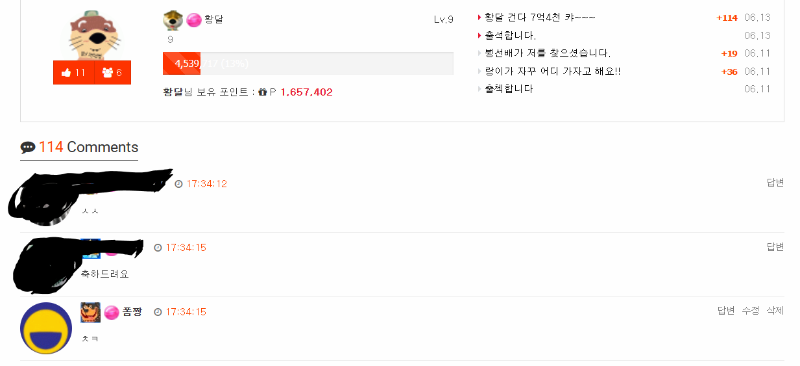Screen dimensions: 800x366
Task: Click the 폼짱 username in comments
Action: coord(132,312)
